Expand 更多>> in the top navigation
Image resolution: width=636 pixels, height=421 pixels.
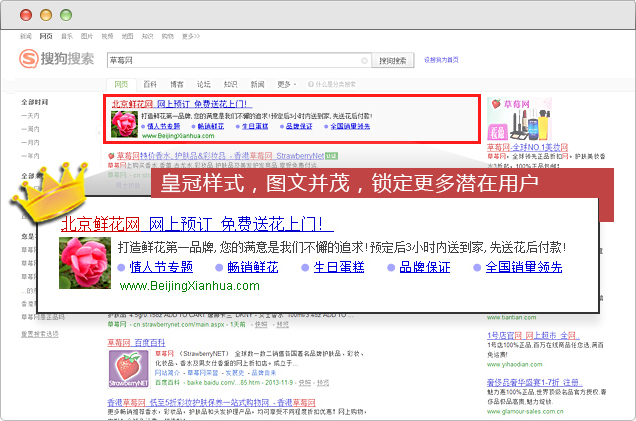pyautogui.click(x=191, y=36)
